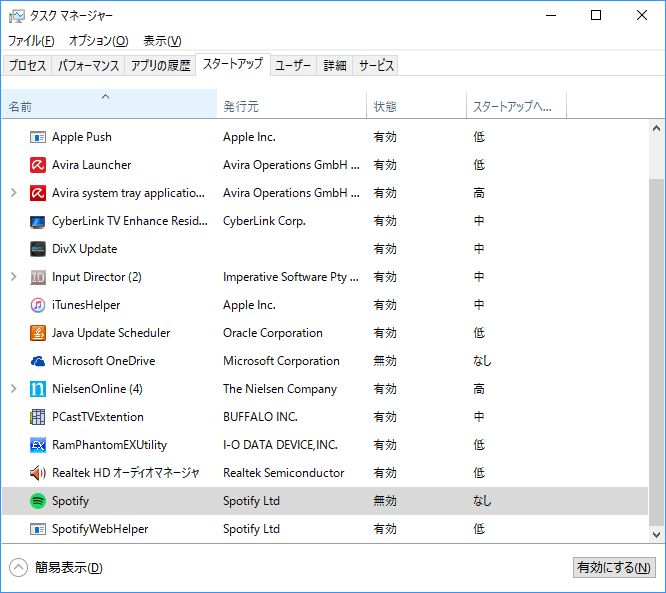Click the Microsoft OneDrive cloud icon
This screenshot has width=666, height=593.
click(38, 361)
